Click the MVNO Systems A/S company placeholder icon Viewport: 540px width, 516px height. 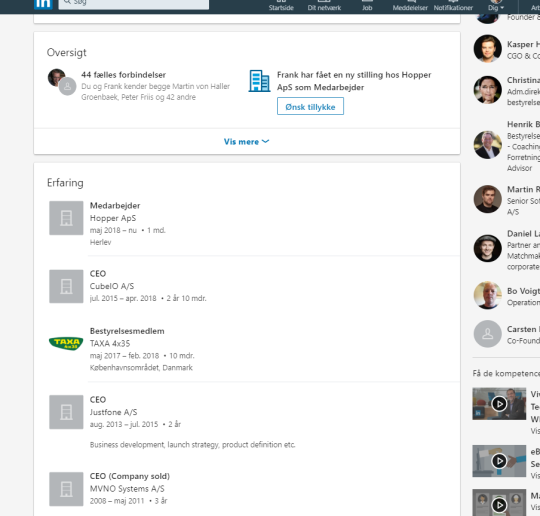(x=66, y=489)
